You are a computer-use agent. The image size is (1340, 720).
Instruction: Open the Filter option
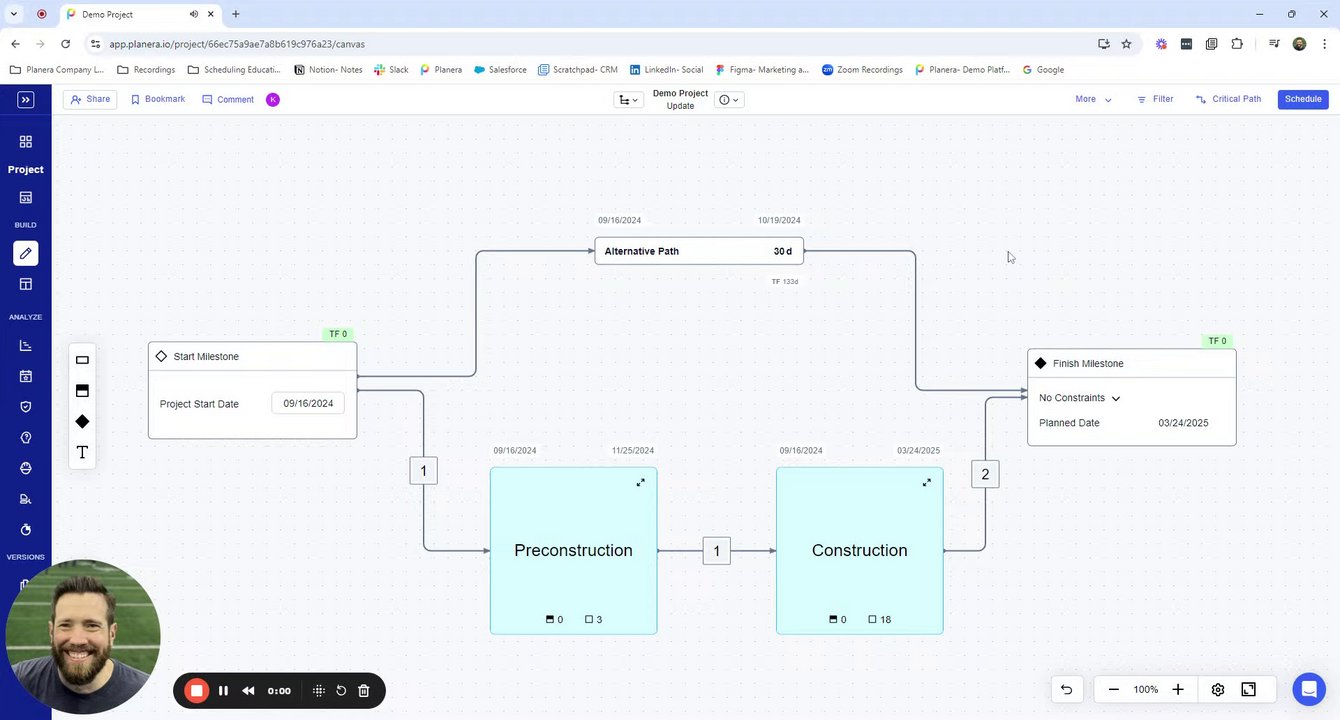[1155, 99]
